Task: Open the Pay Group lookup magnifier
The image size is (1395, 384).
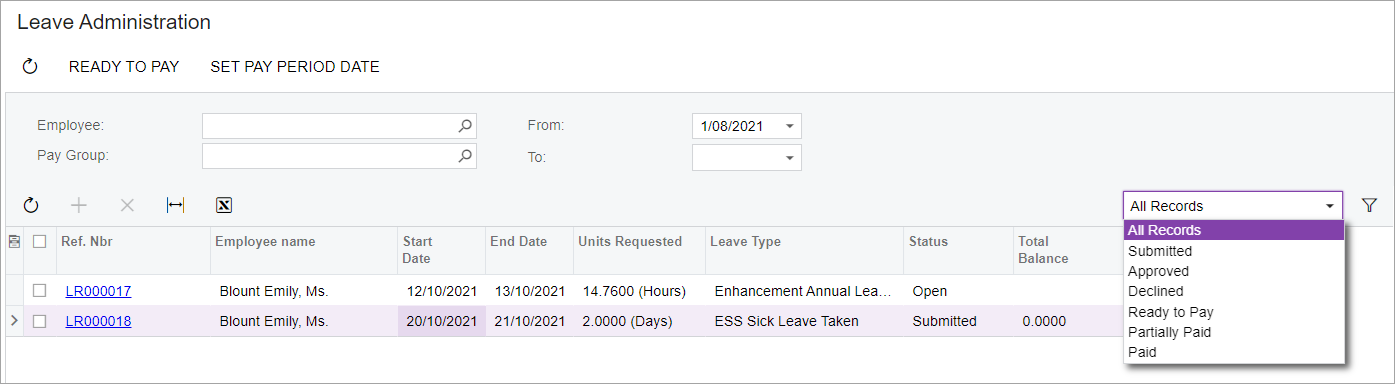Action: (465, 156)
